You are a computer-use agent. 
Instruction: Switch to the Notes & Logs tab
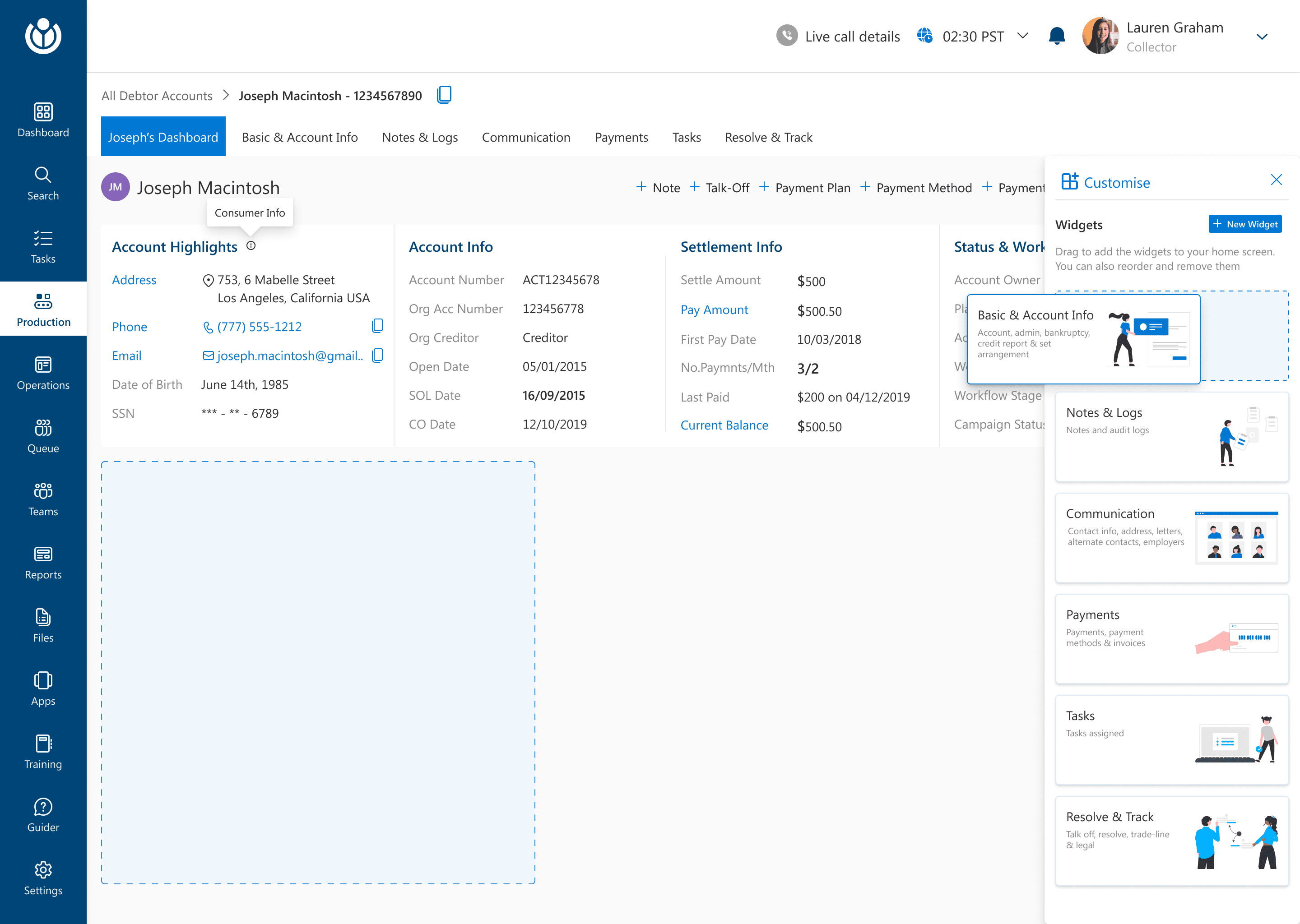(x=419, y=137)
